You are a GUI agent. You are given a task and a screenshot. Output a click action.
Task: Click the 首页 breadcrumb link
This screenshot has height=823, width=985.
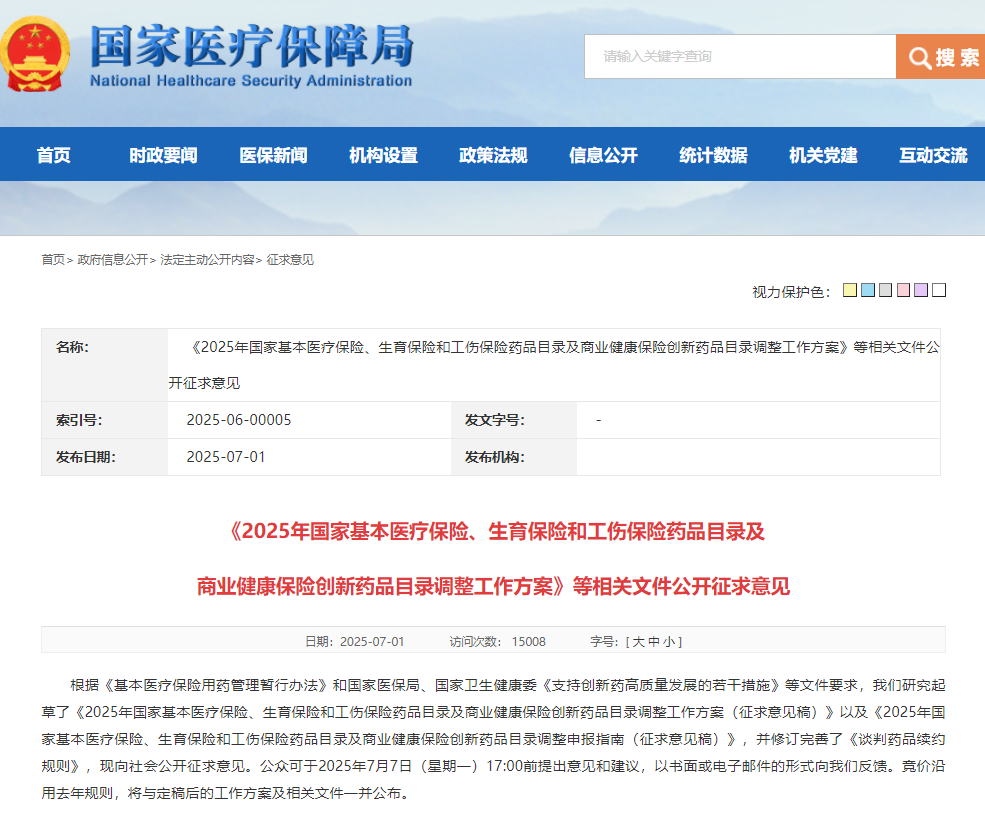[x=52, y=260]
